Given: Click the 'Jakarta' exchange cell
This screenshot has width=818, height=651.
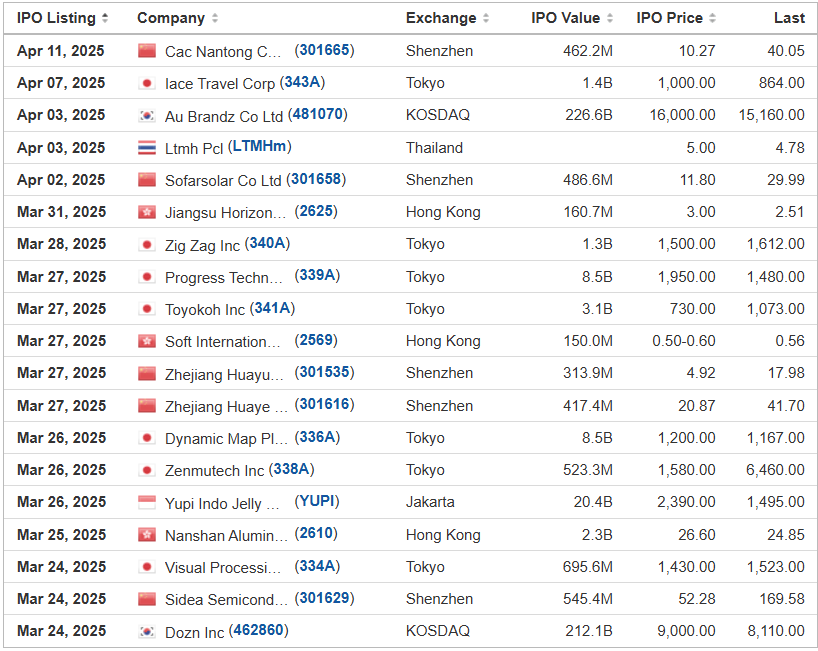Looking at the screenshot, I should (430, 502).
